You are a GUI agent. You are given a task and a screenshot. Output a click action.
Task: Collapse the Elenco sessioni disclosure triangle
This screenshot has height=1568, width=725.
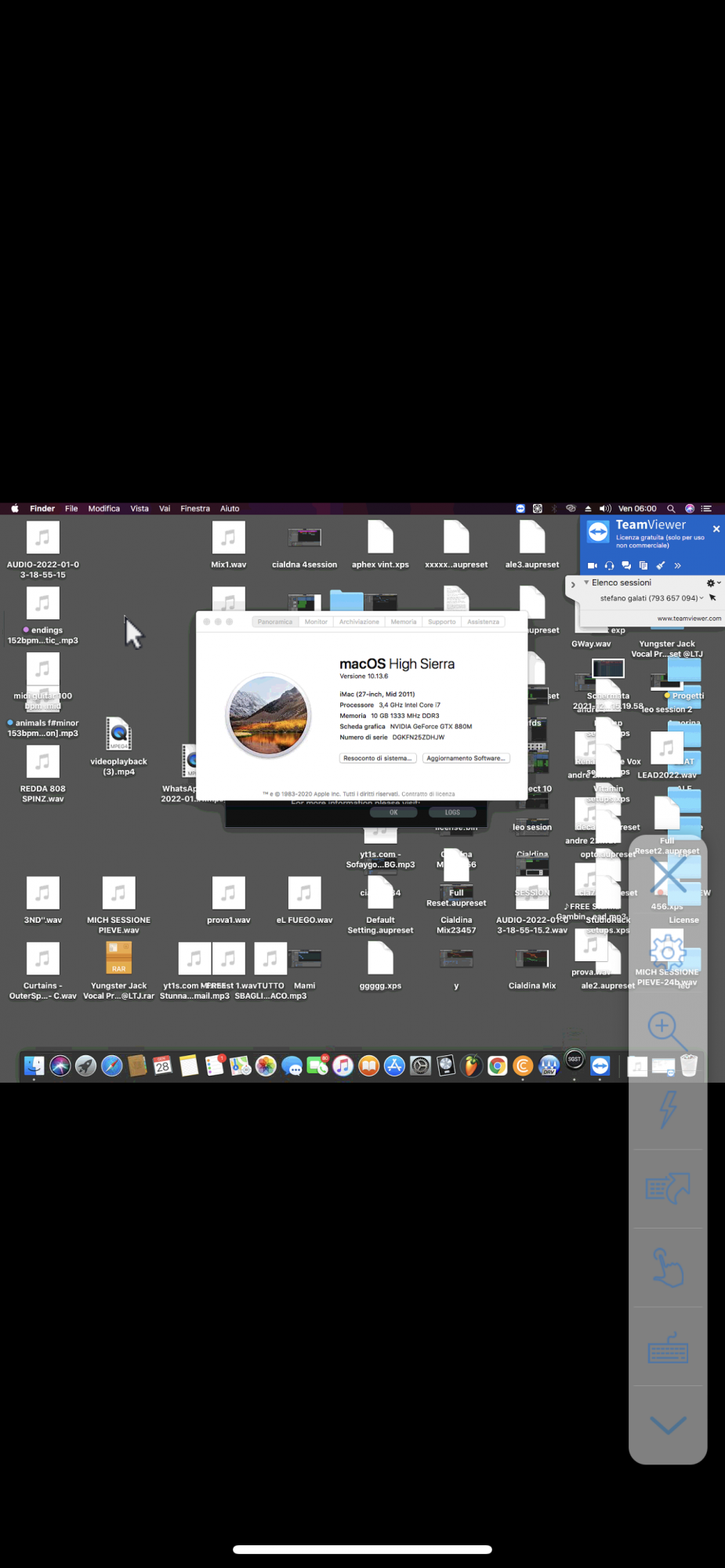(586, 583)
